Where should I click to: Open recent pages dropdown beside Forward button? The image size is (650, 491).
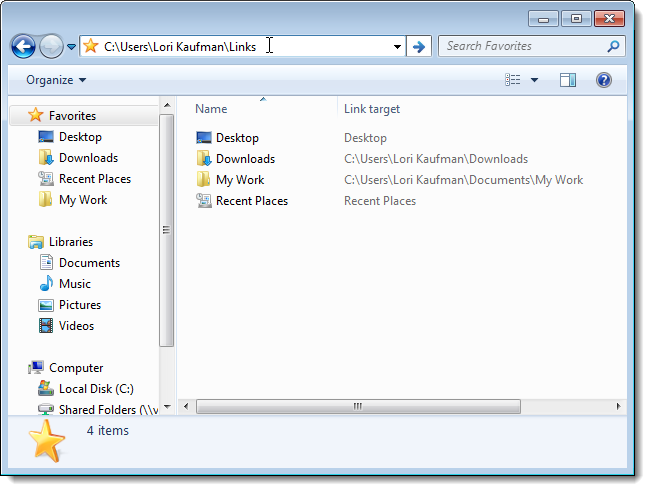[x=71, y=46]
